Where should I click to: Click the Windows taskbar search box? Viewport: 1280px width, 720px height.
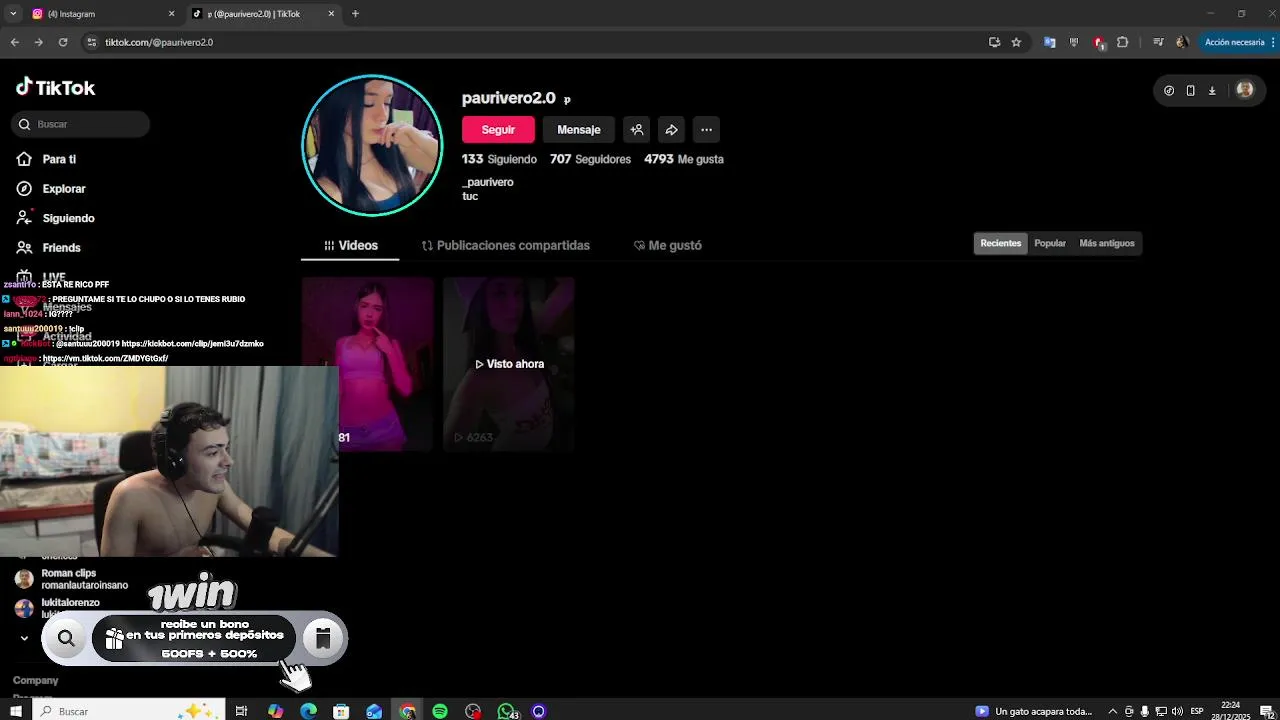coord(128,711)
